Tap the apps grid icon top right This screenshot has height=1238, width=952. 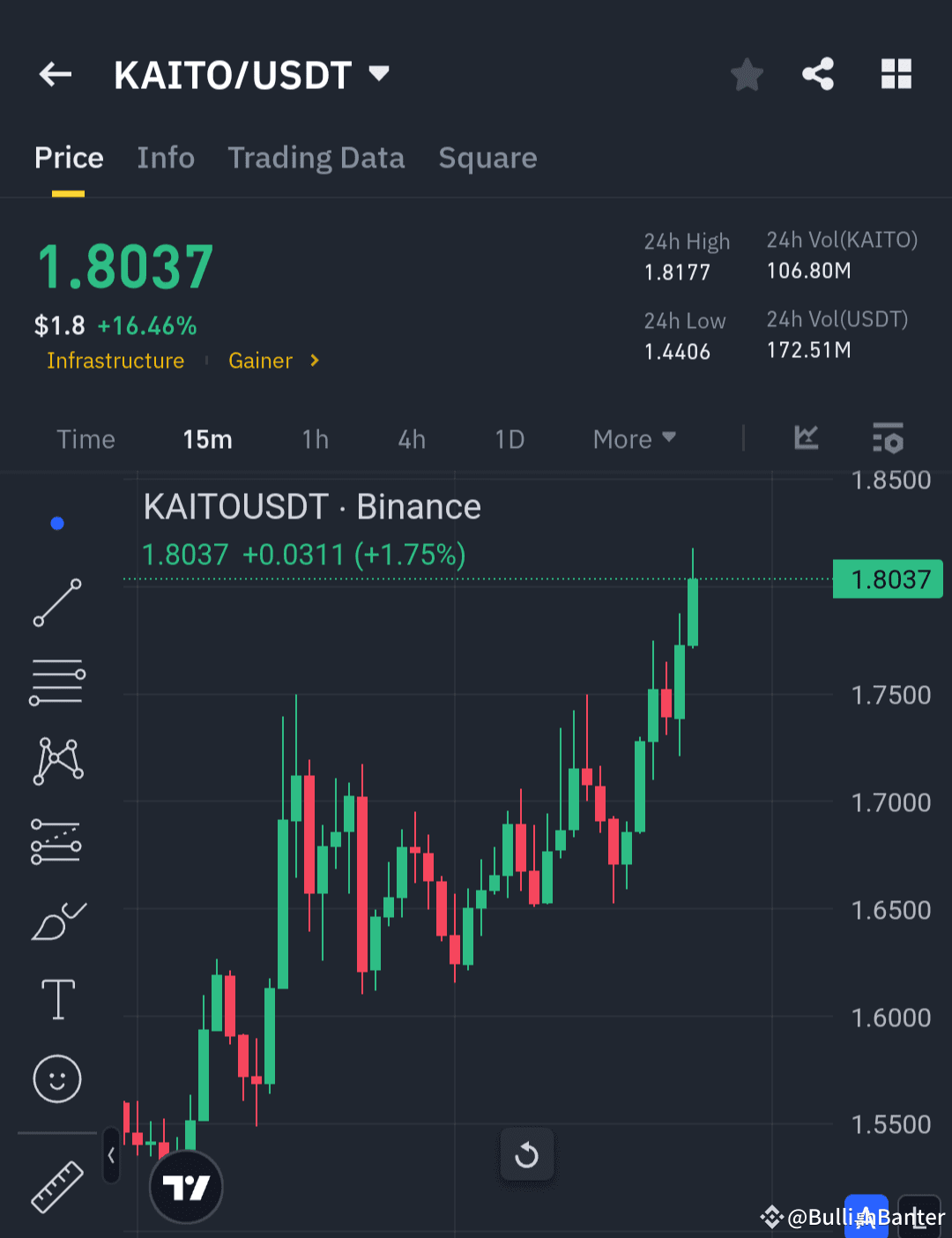(x=897, y=75)
